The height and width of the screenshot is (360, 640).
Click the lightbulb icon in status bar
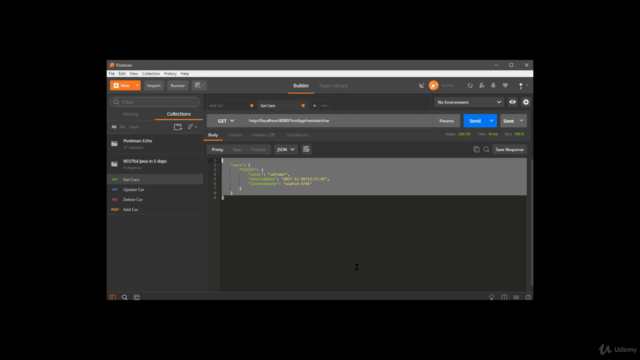point(492,297)
